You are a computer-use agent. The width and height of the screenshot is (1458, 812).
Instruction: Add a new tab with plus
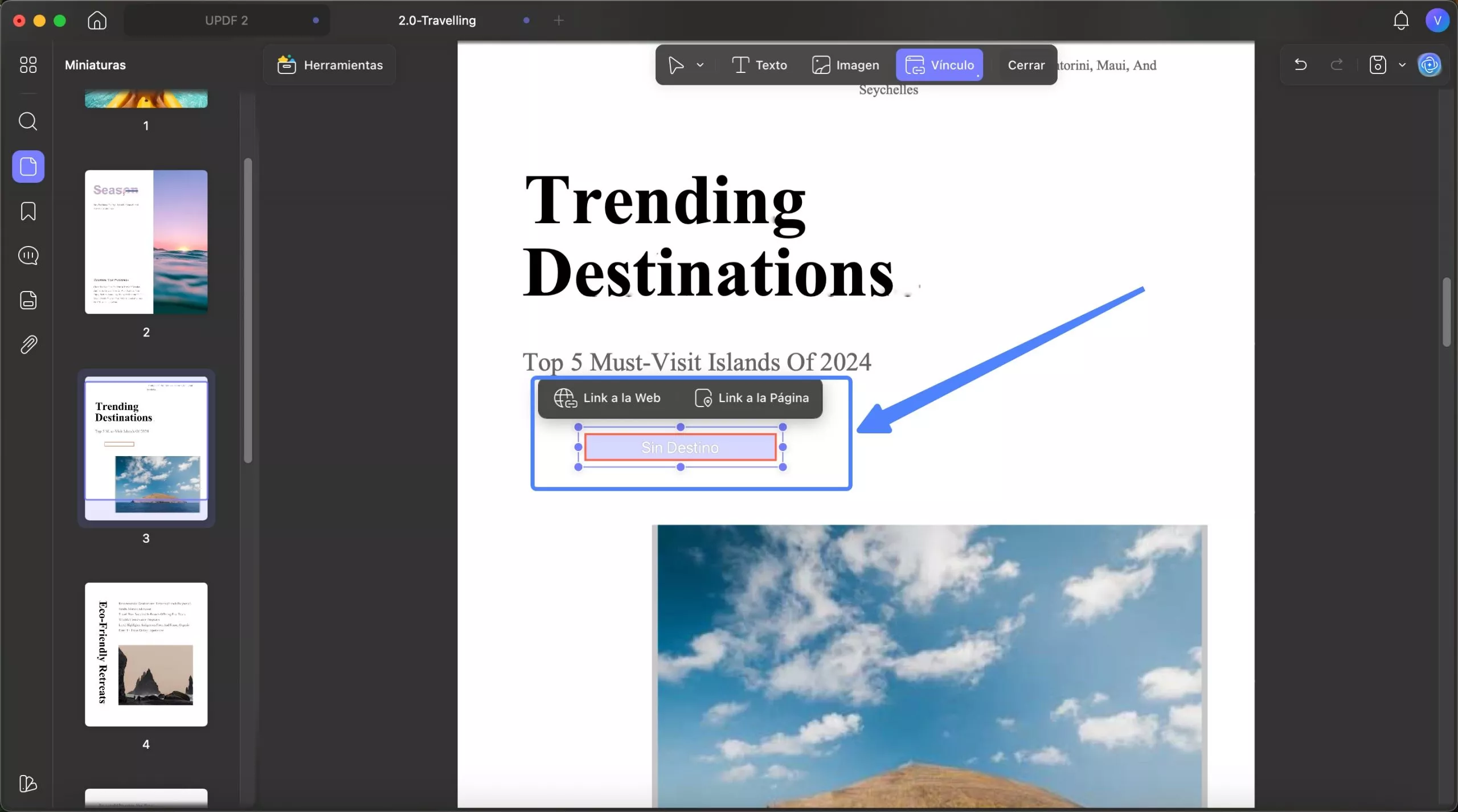tap(559, 20)
